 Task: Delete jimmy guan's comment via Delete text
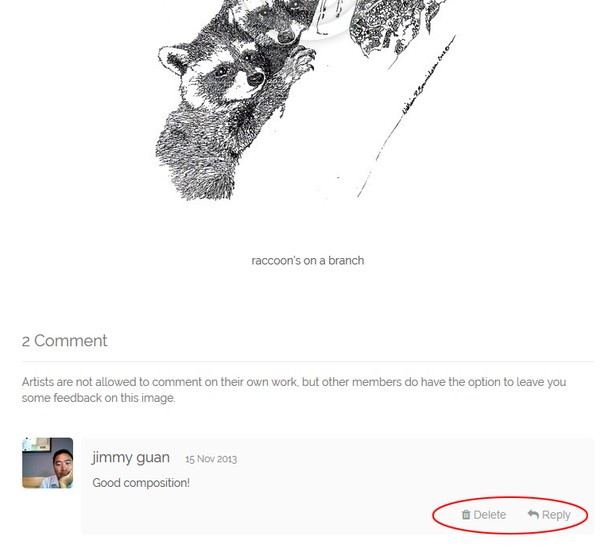coord(489,515)
